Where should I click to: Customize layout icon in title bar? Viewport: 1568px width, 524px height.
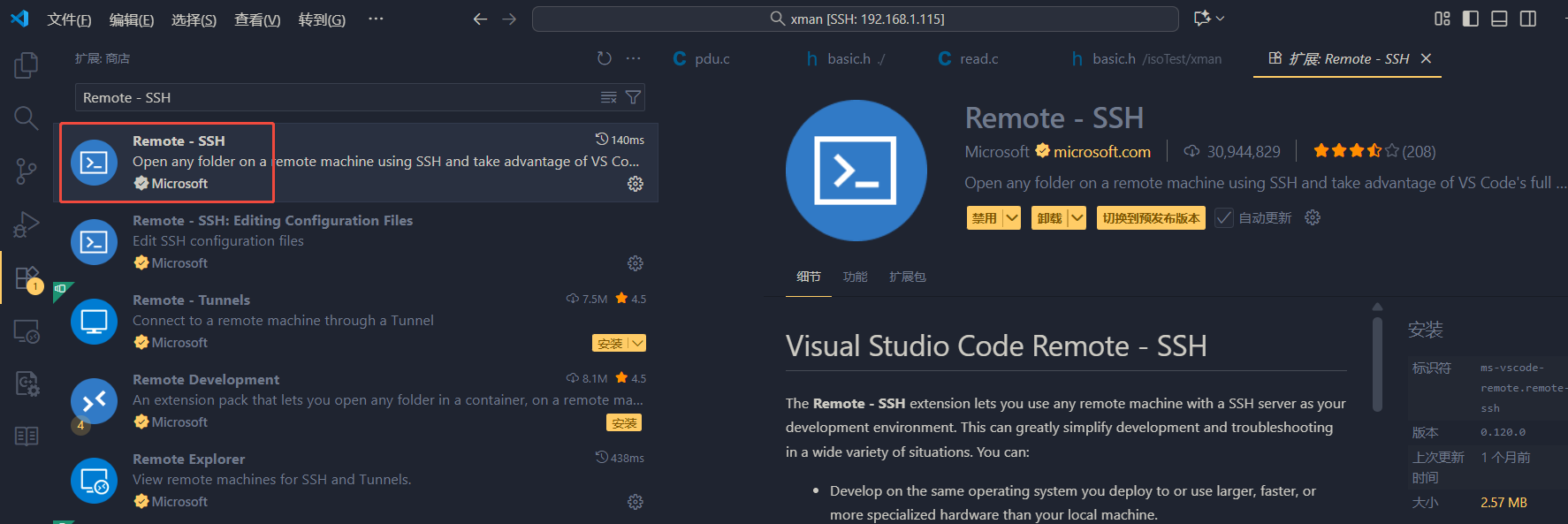click(x=1442, y=19)
